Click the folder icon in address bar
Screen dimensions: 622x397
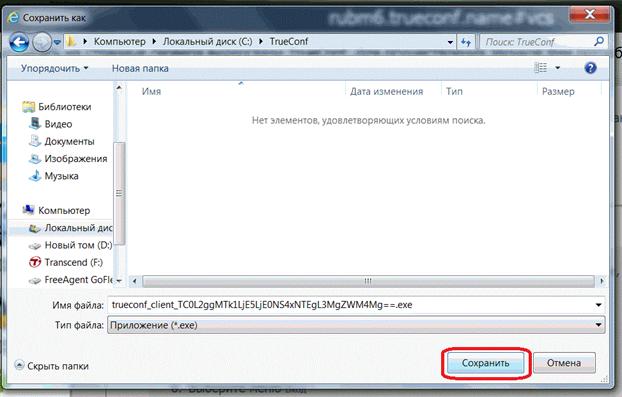[72, 41]
